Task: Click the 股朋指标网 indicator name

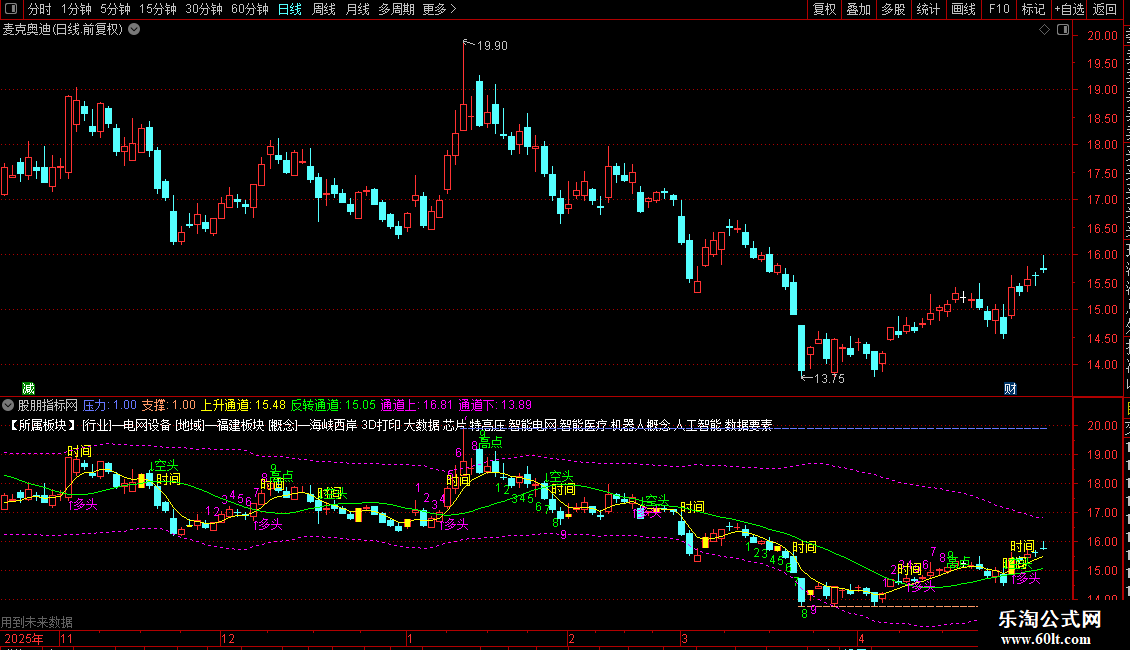Action: coord(48,406)
